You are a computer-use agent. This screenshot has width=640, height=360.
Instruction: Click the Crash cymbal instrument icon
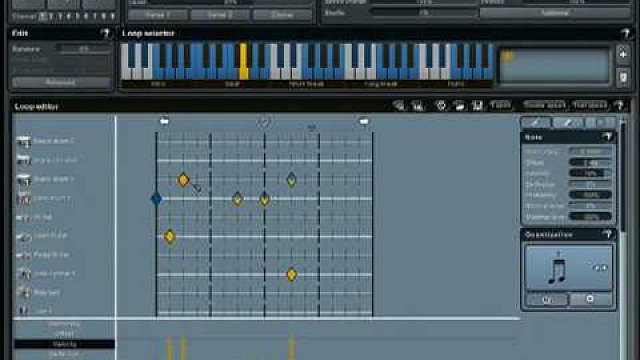(23, 274)
